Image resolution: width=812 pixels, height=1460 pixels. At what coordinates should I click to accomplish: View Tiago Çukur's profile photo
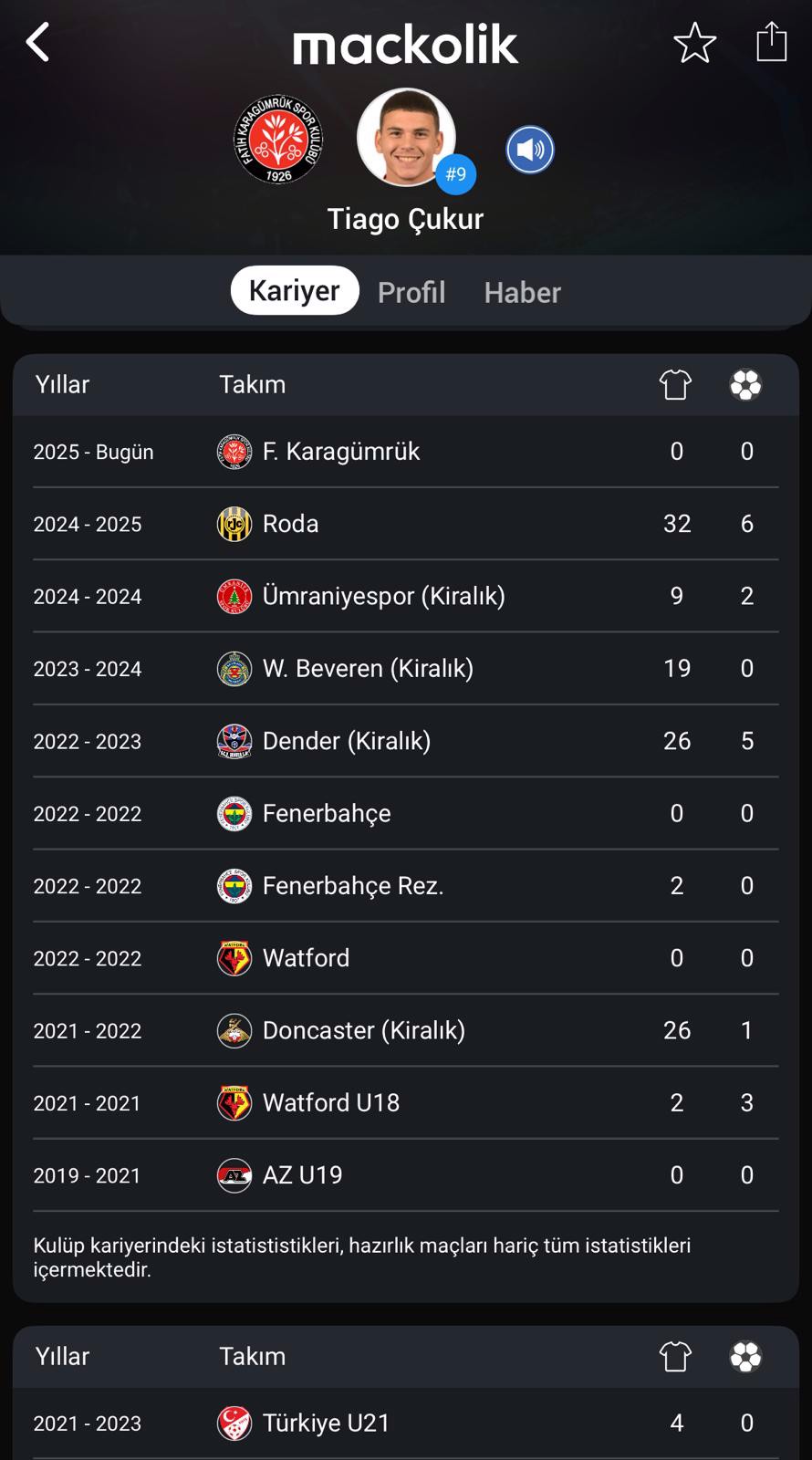406,137
